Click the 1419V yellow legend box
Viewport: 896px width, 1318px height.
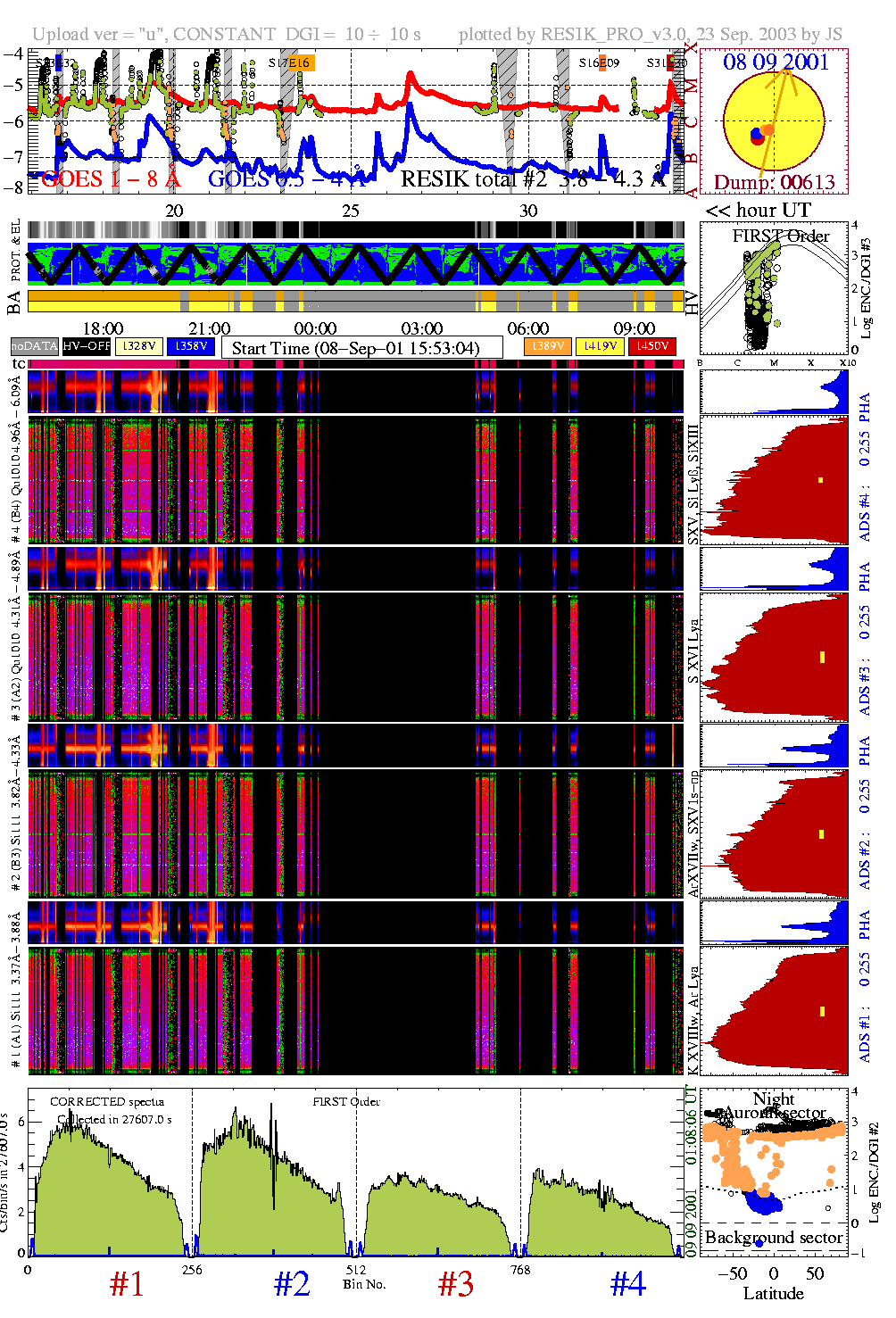click(x=600, y=346)
